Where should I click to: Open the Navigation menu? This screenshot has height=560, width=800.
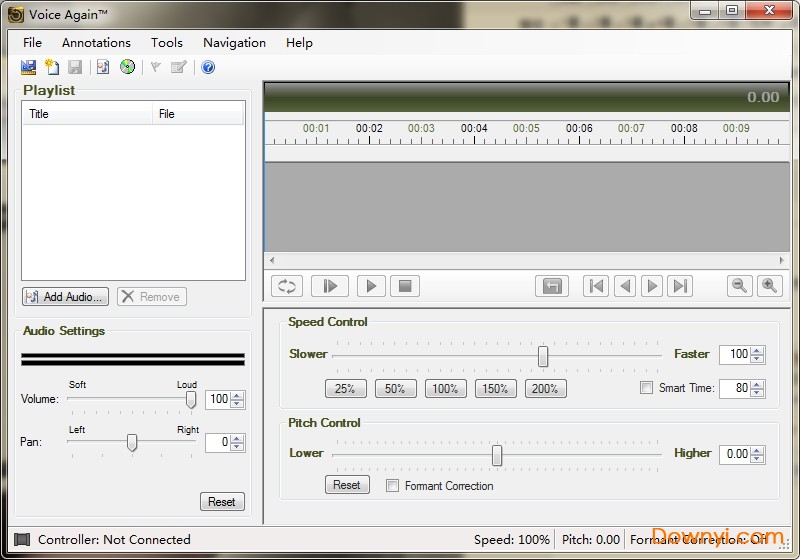coord(234,42)
